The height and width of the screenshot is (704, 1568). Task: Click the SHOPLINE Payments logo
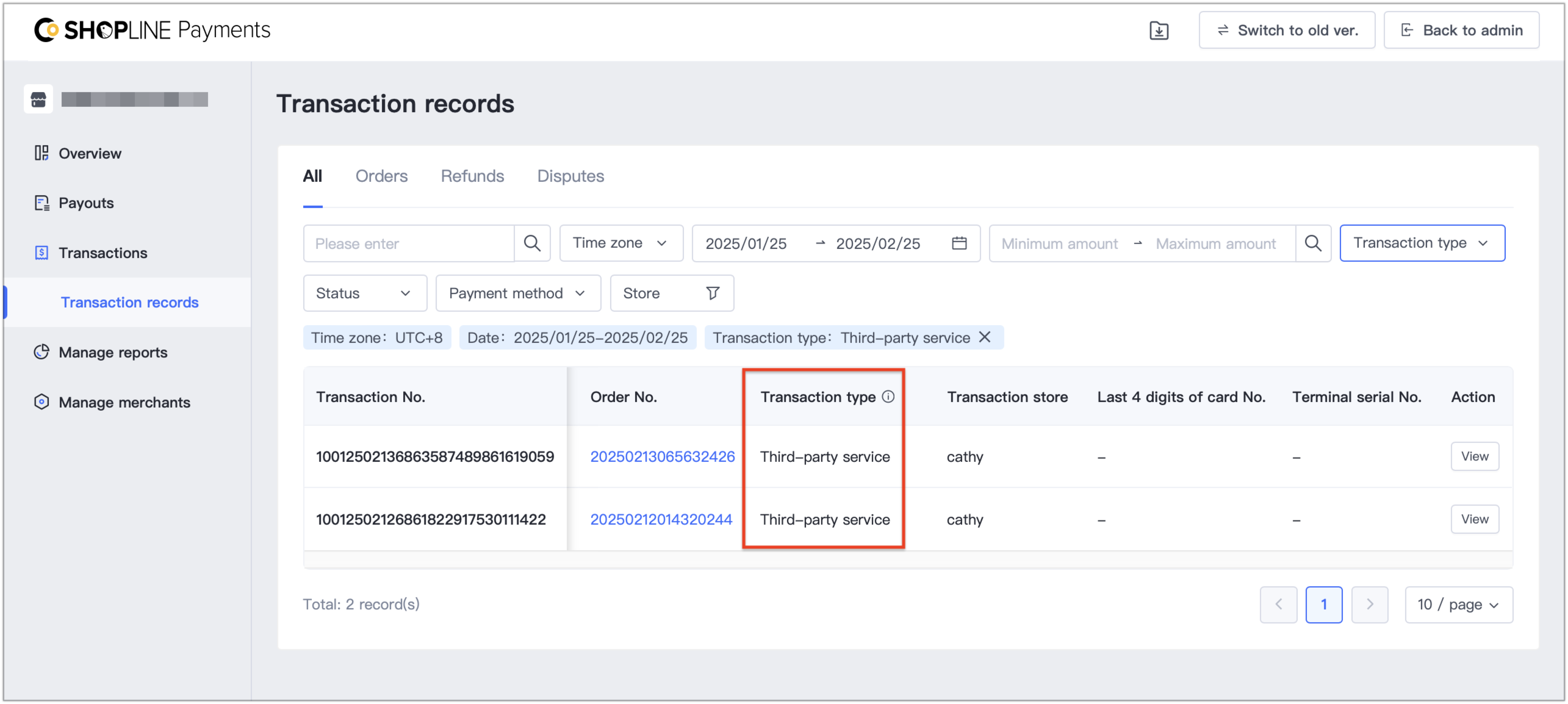pyautogui.click(x=152, y=30)
